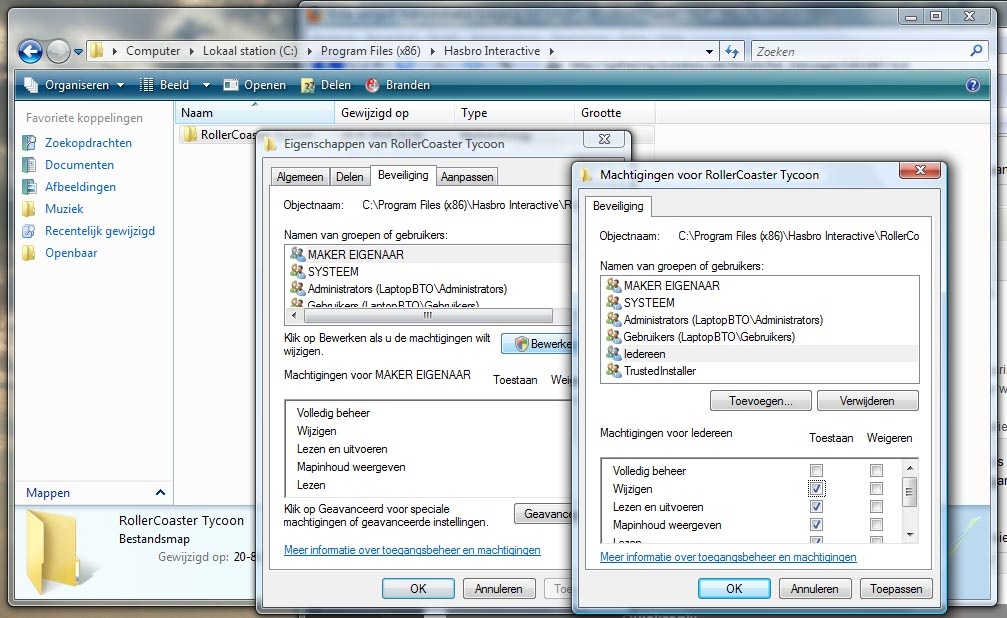Click the Verwijderen button

click(867, 401)
